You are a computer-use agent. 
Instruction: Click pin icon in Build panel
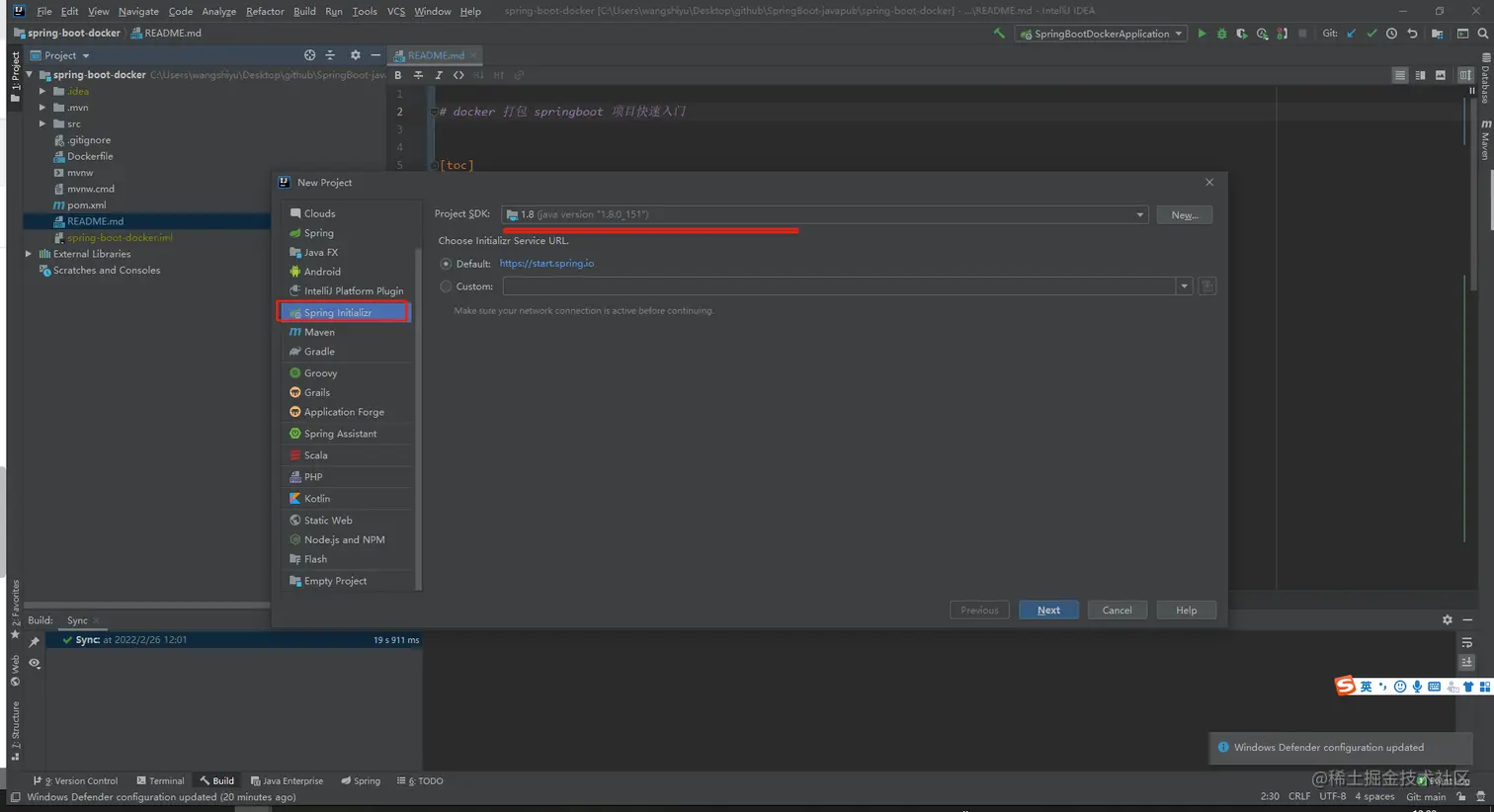pos(35,642)
